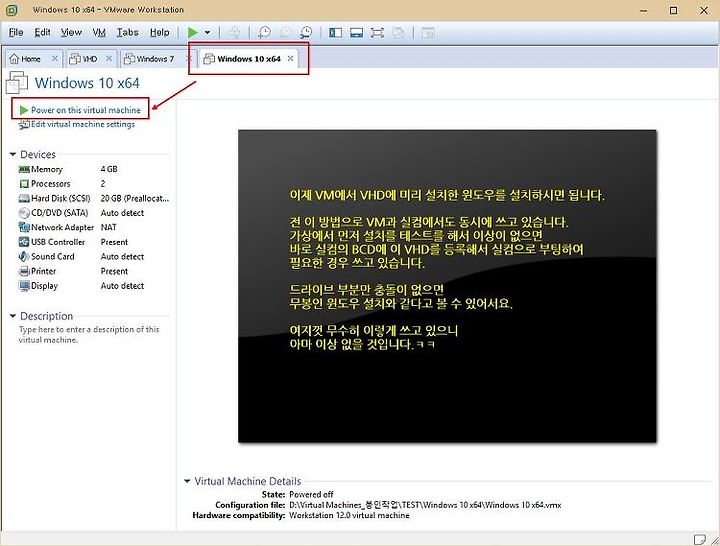Screen dimensions: 720x546
Task: Open the snapshot manager toolbar icon
Action: (x=306, y=33)
